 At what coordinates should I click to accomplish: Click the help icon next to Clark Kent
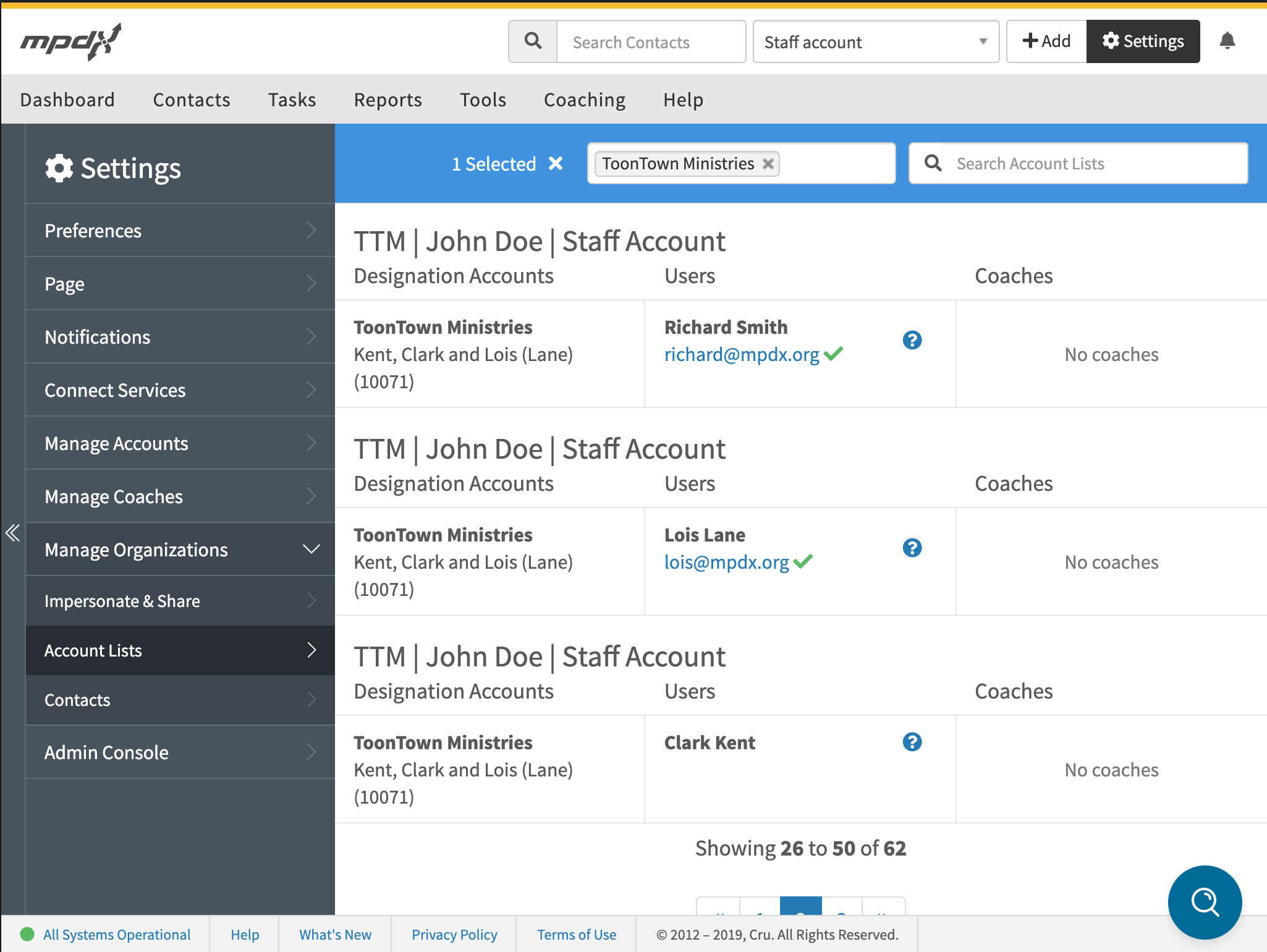(x=912, y=742)
